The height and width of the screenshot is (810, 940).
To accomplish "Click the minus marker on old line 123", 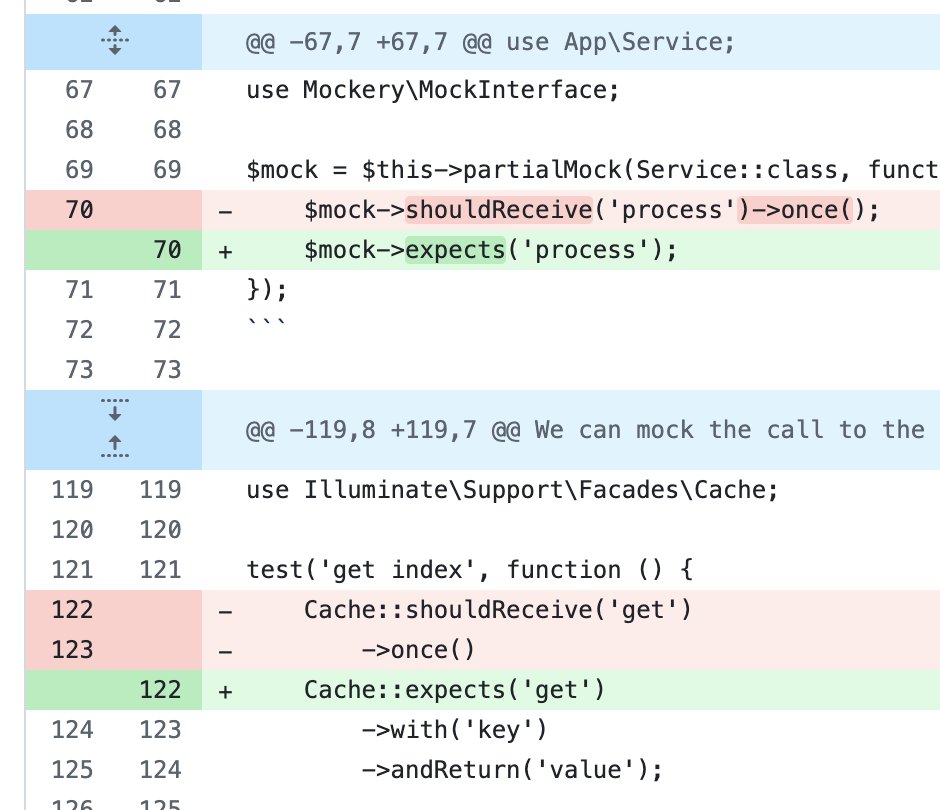I will pos(225,651).
